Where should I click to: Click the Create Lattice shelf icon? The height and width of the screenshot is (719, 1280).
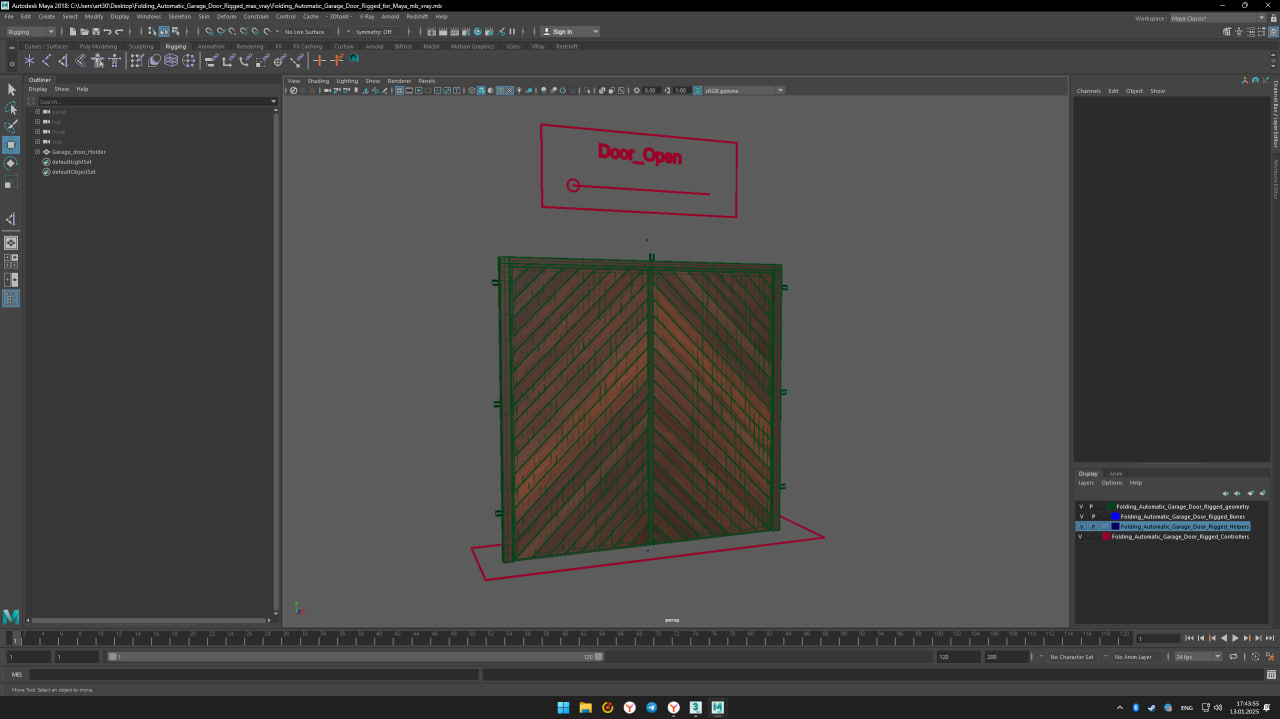[x=171, y=61]
